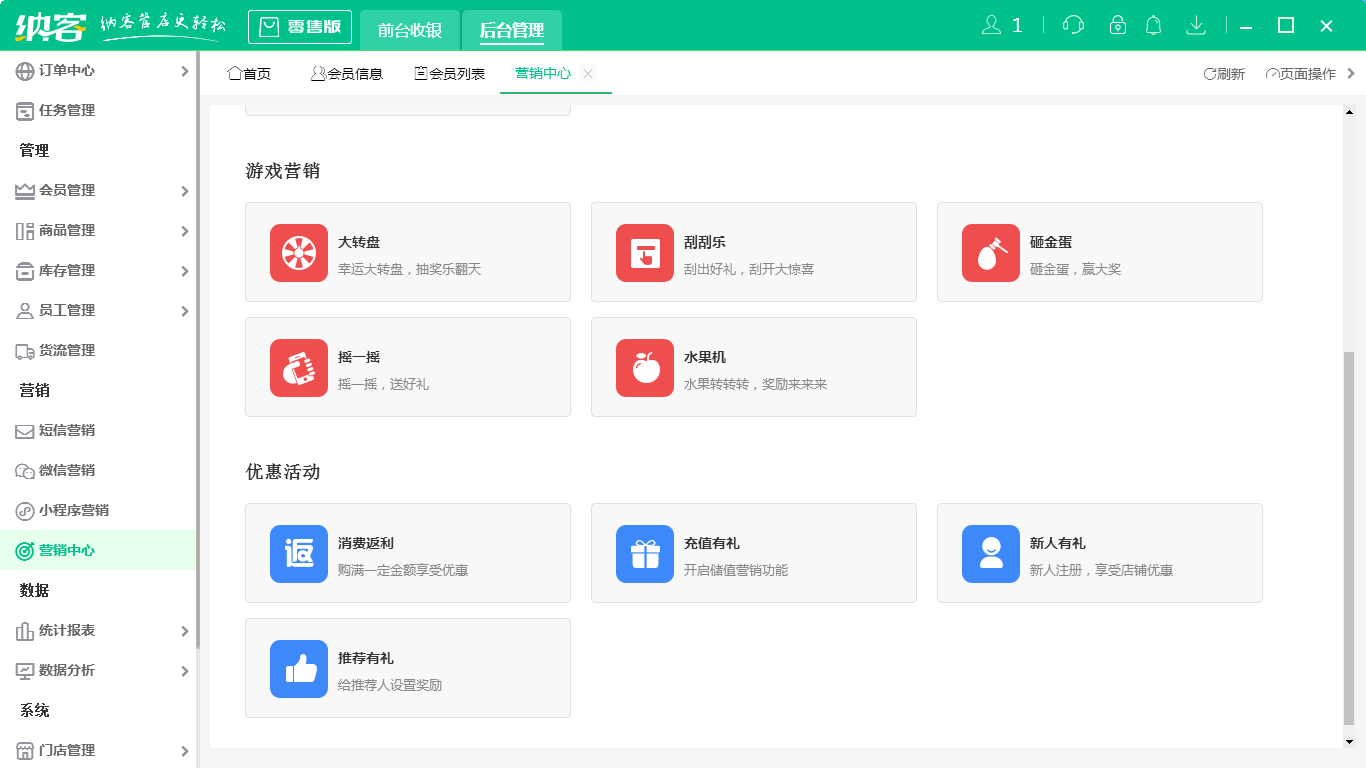Click the customer service headset icon
The image size is (1366, 768).
coord(1072,24)
